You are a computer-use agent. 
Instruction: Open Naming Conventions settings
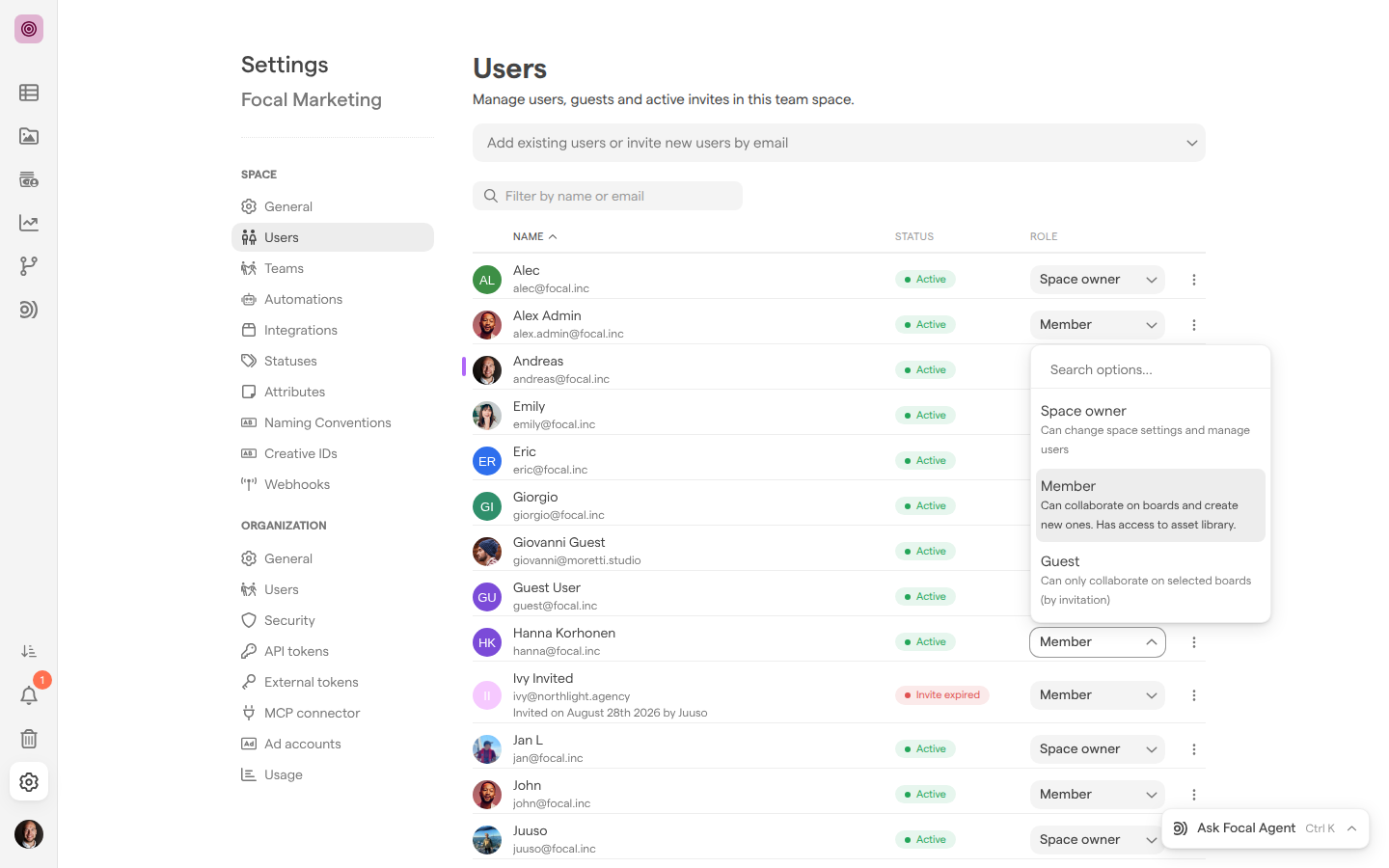pyautogui.click(x=333, y=422)
